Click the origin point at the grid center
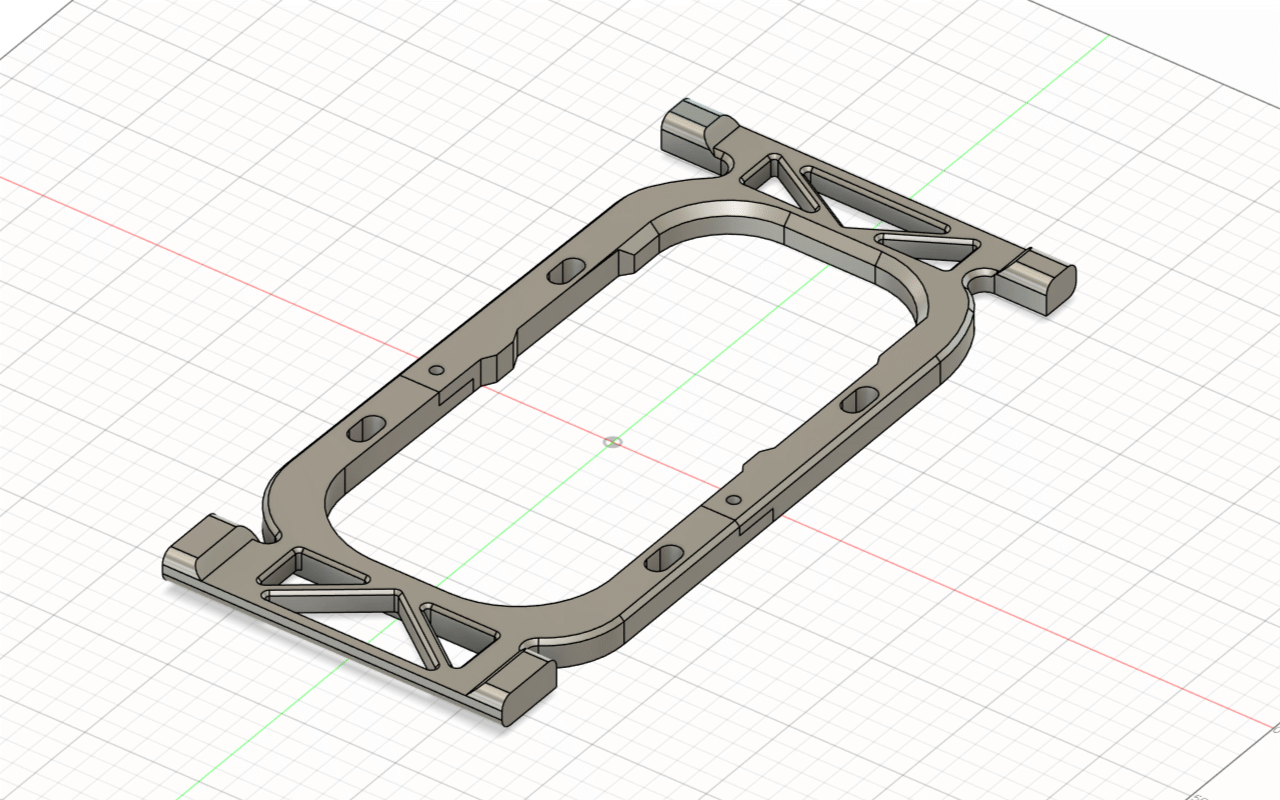The height and width of the screenshot is (800, 1280). [x=613, y=441]
